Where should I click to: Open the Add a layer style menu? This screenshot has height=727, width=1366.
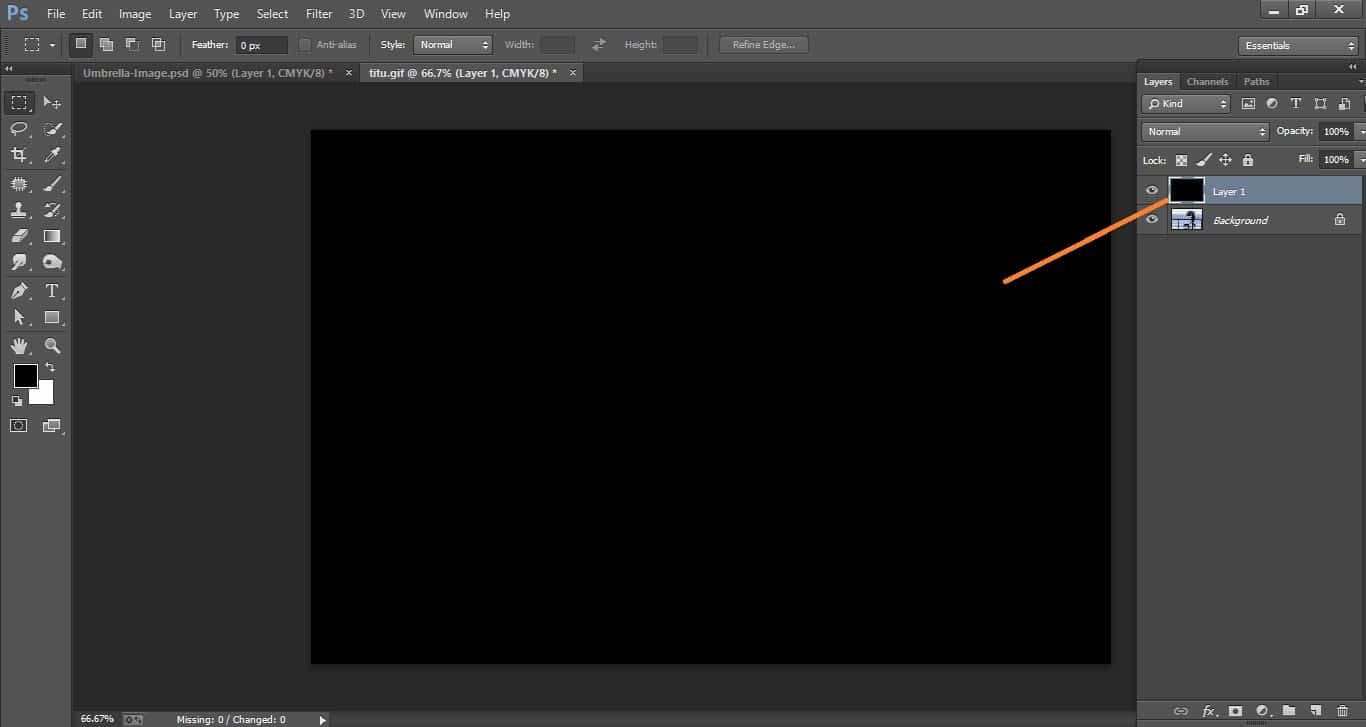(x=1210, y=712)
